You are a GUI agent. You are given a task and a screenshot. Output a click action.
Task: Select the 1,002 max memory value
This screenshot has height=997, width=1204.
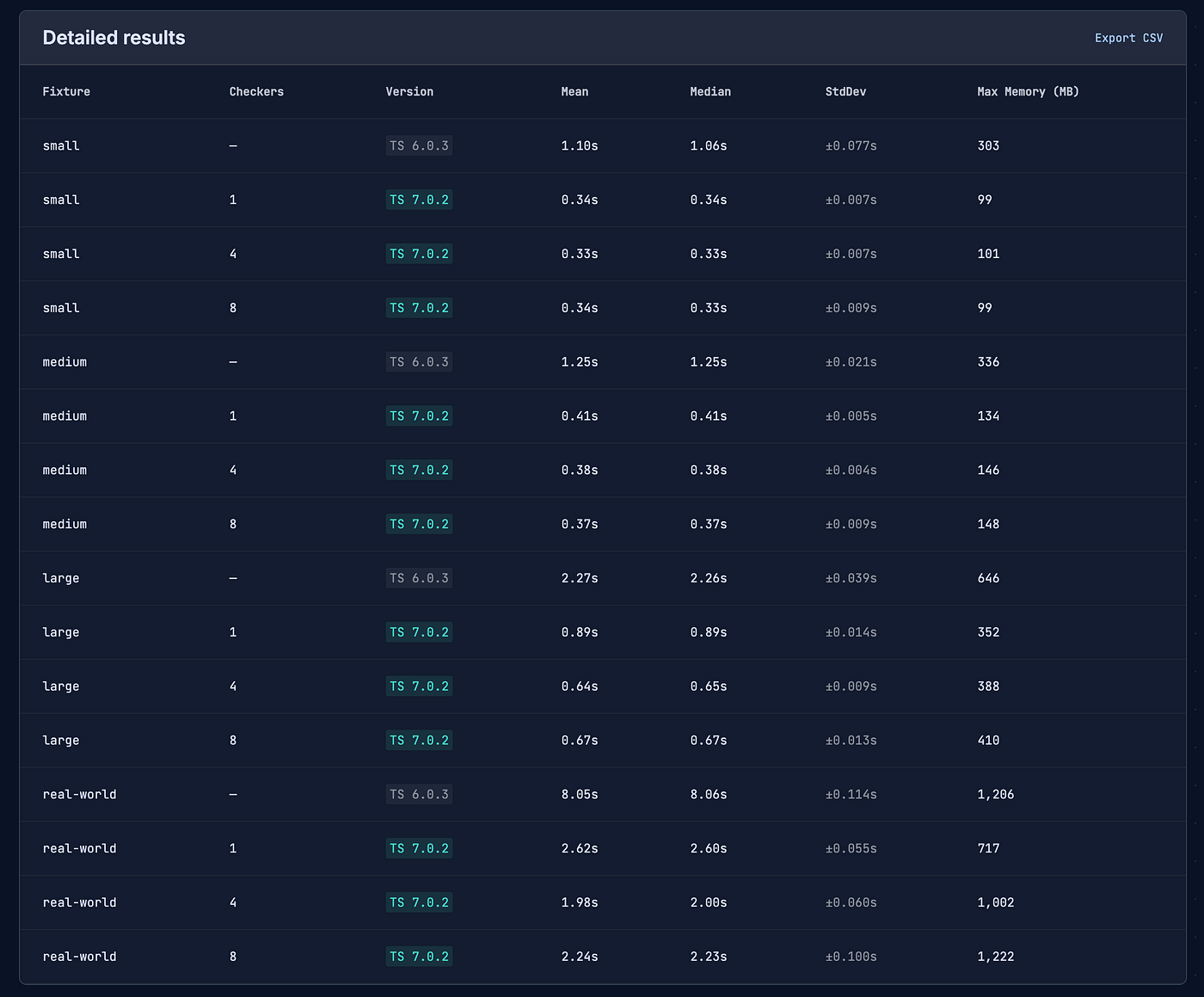(996, 903)
